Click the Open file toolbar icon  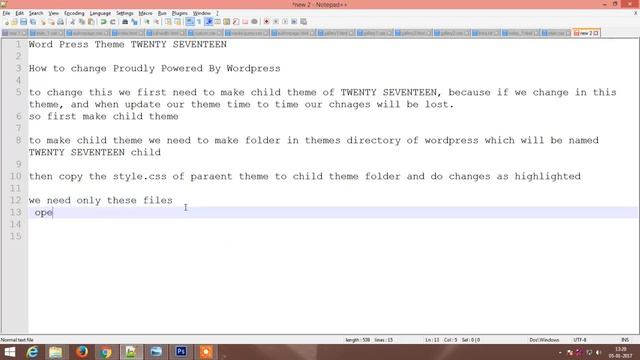14,22
